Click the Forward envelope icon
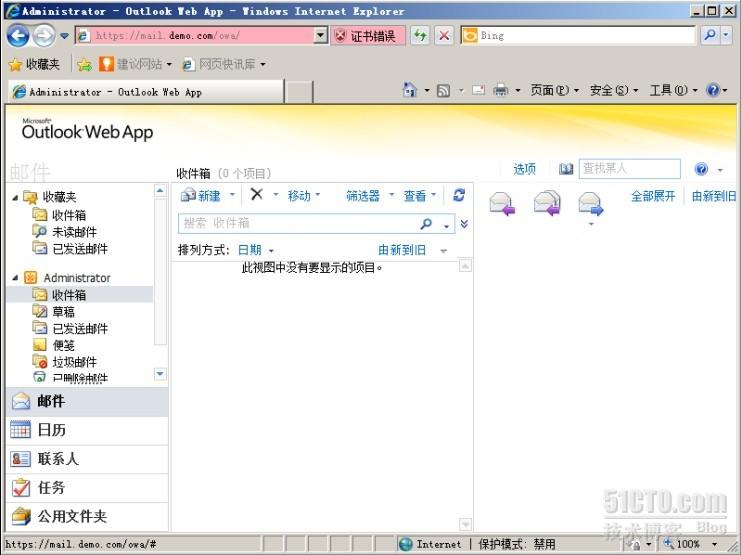The height and width of the screenshot is (555, 741). pos(591,204)
